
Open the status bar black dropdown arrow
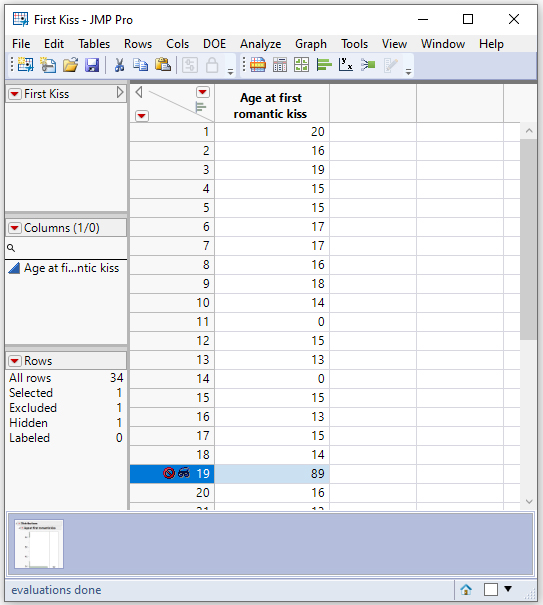(508, 589)
